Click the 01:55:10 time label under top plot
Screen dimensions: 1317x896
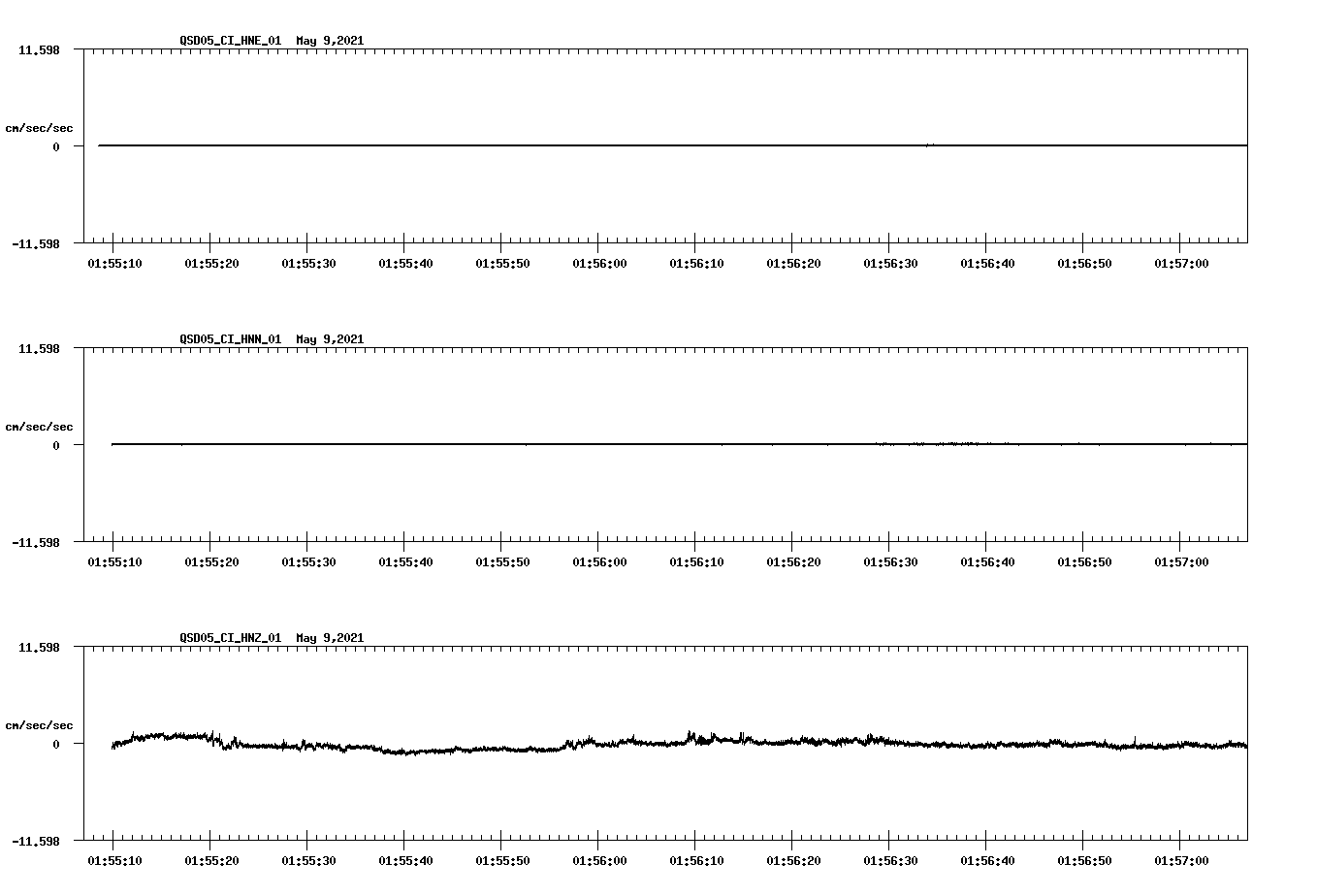click(x=113, y=261)
